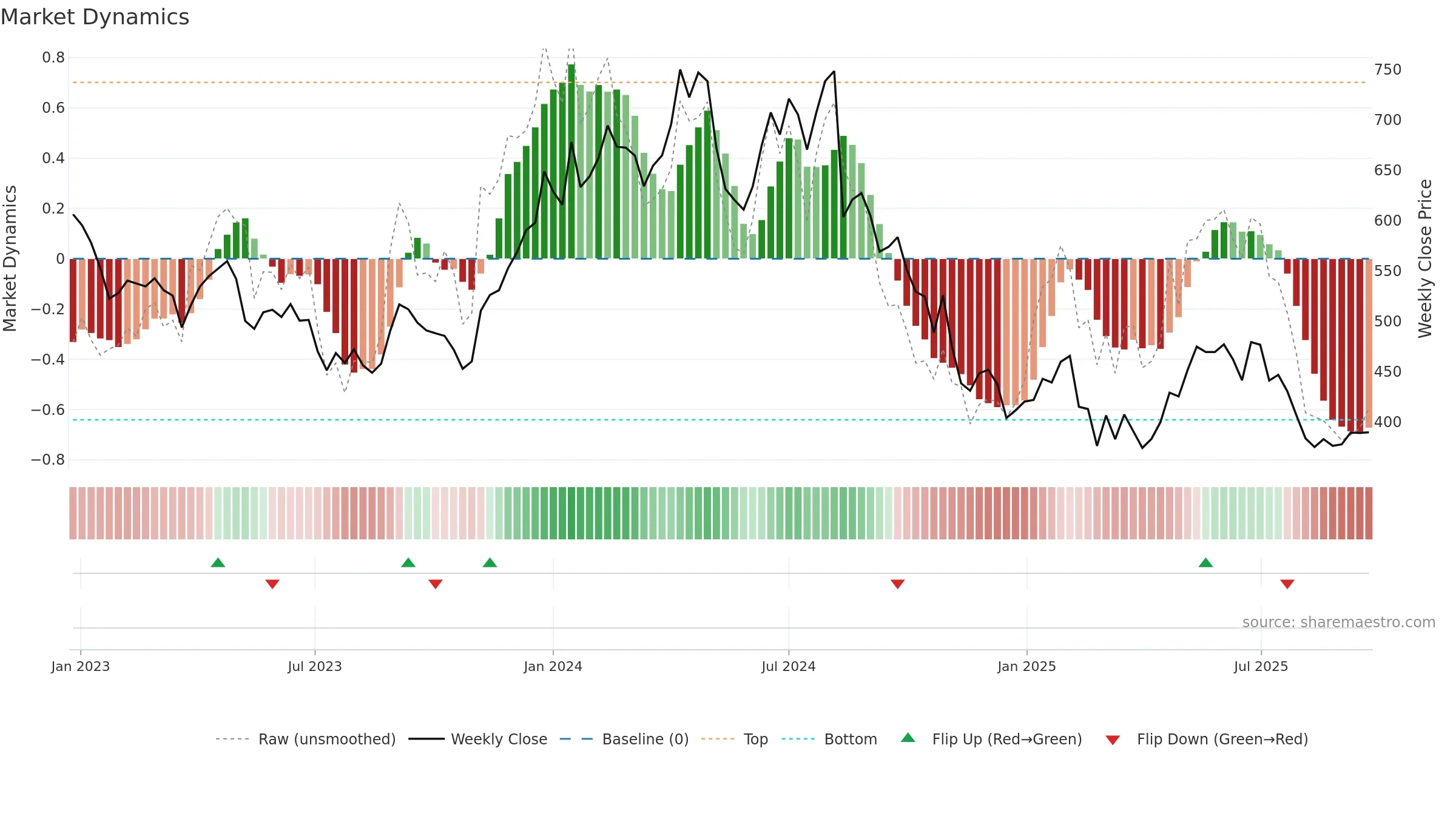Image resolution: width=1456 pixels, height=819 pixels.
Task: Click the 750 price tick label
Action: 1388,70
